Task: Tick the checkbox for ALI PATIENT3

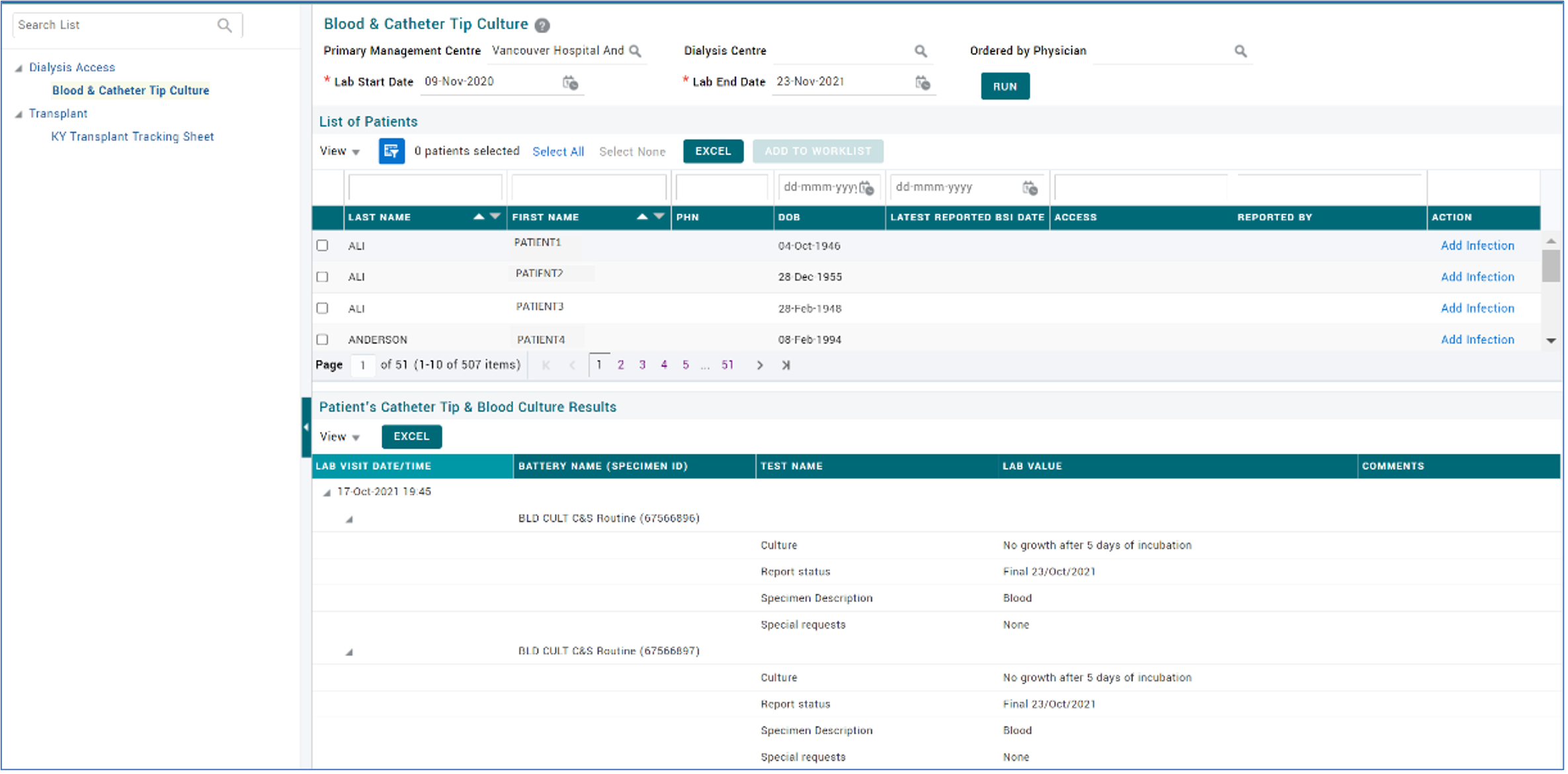Action: click(x=323, y=308)
